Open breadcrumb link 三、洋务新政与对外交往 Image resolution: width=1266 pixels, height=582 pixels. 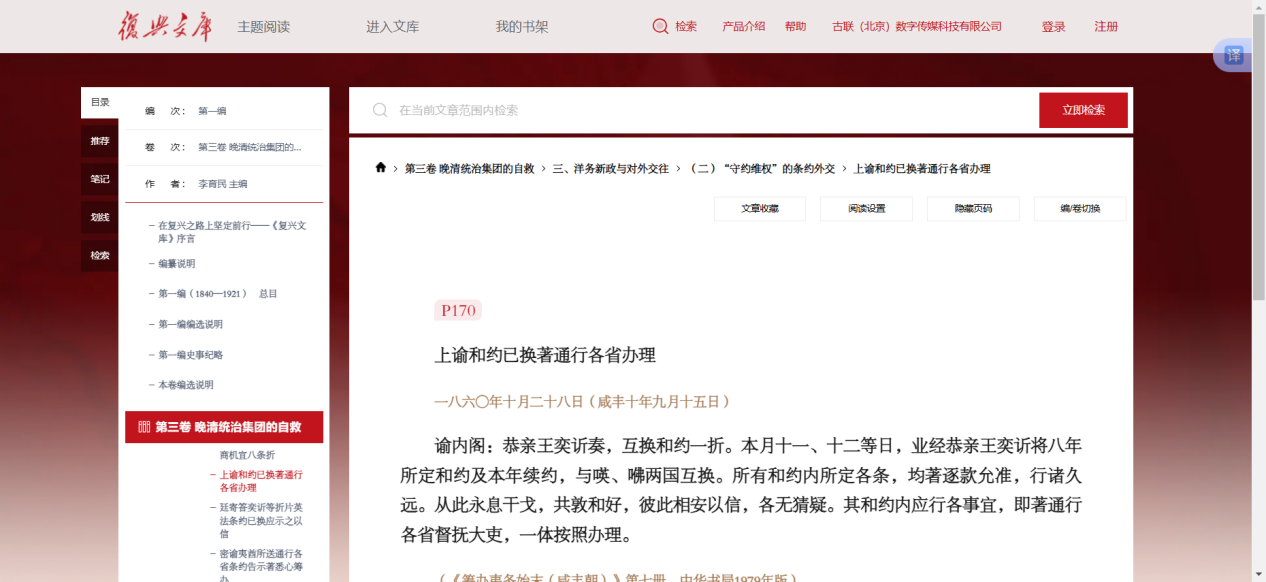610,169
